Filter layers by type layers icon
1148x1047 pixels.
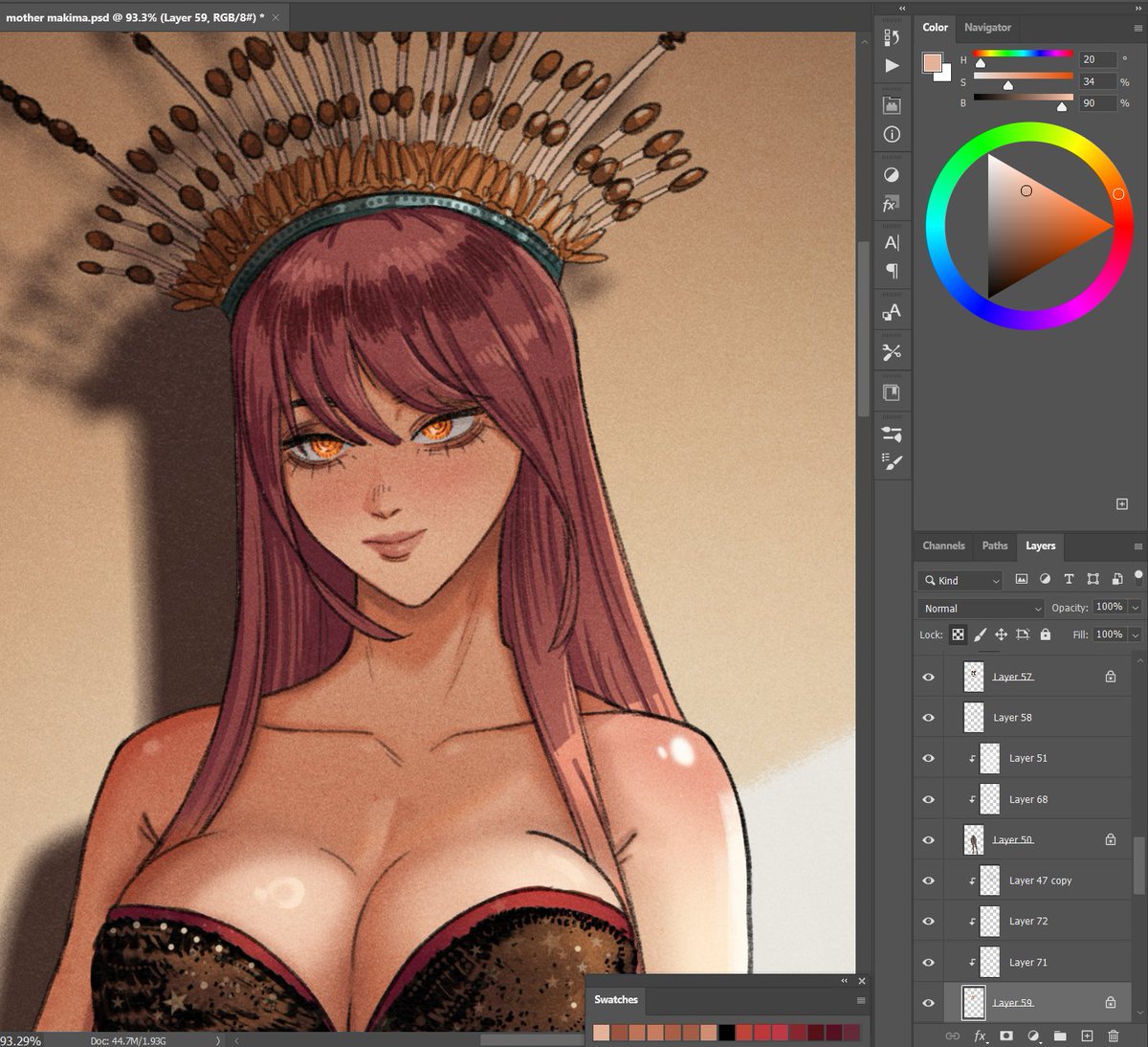pyautogui.click(x=1069, y=579)
